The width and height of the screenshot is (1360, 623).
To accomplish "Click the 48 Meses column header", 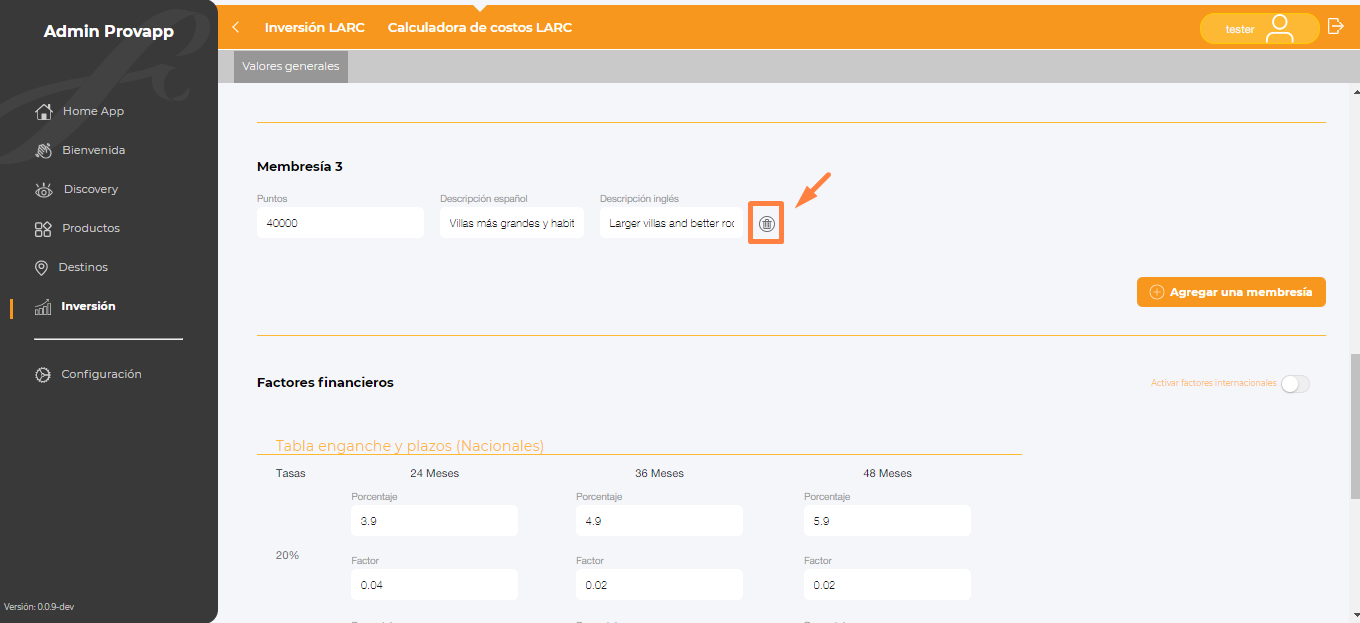I will click(887, 473).
